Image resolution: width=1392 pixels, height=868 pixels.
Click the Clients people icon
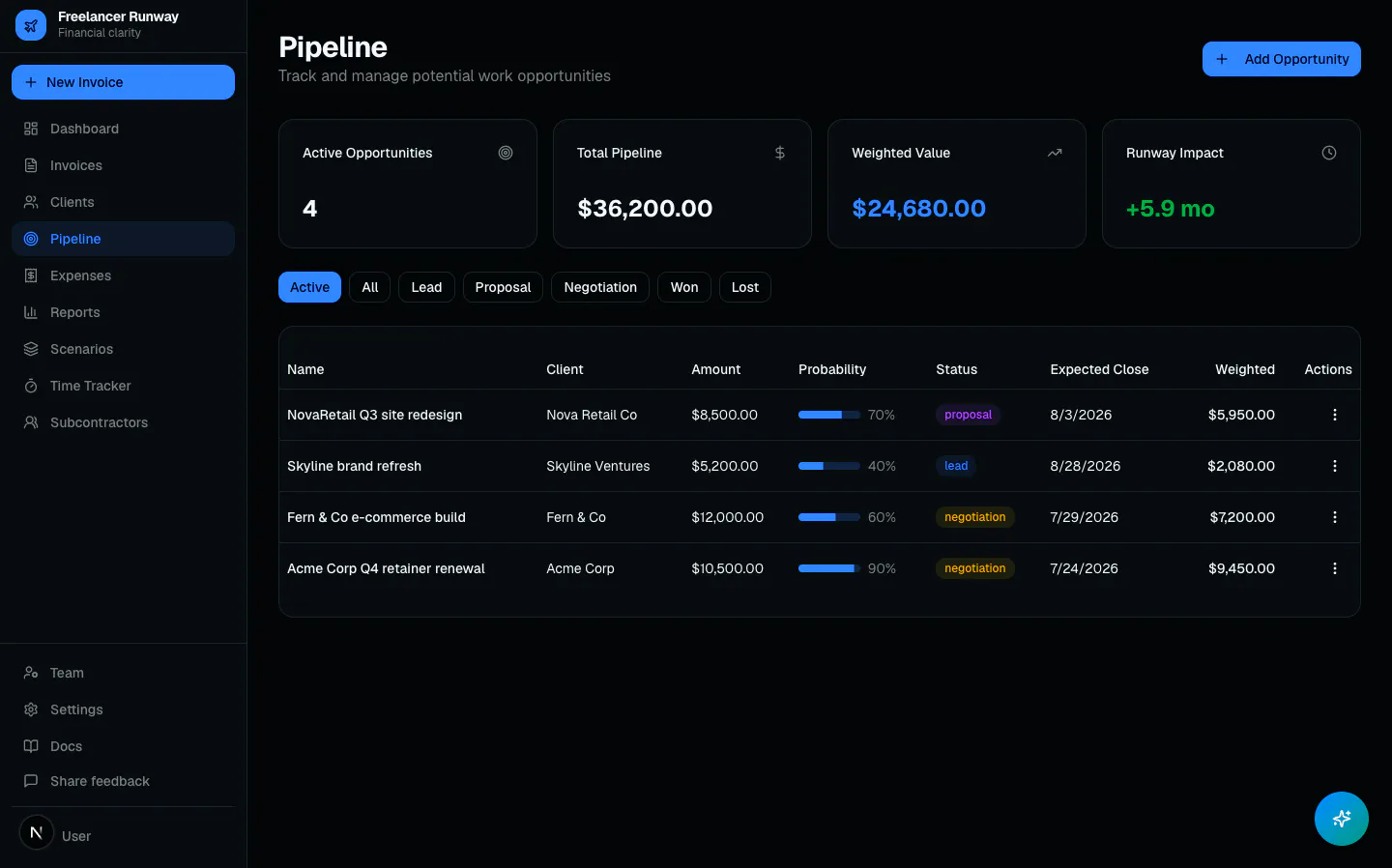click(31, 202)
